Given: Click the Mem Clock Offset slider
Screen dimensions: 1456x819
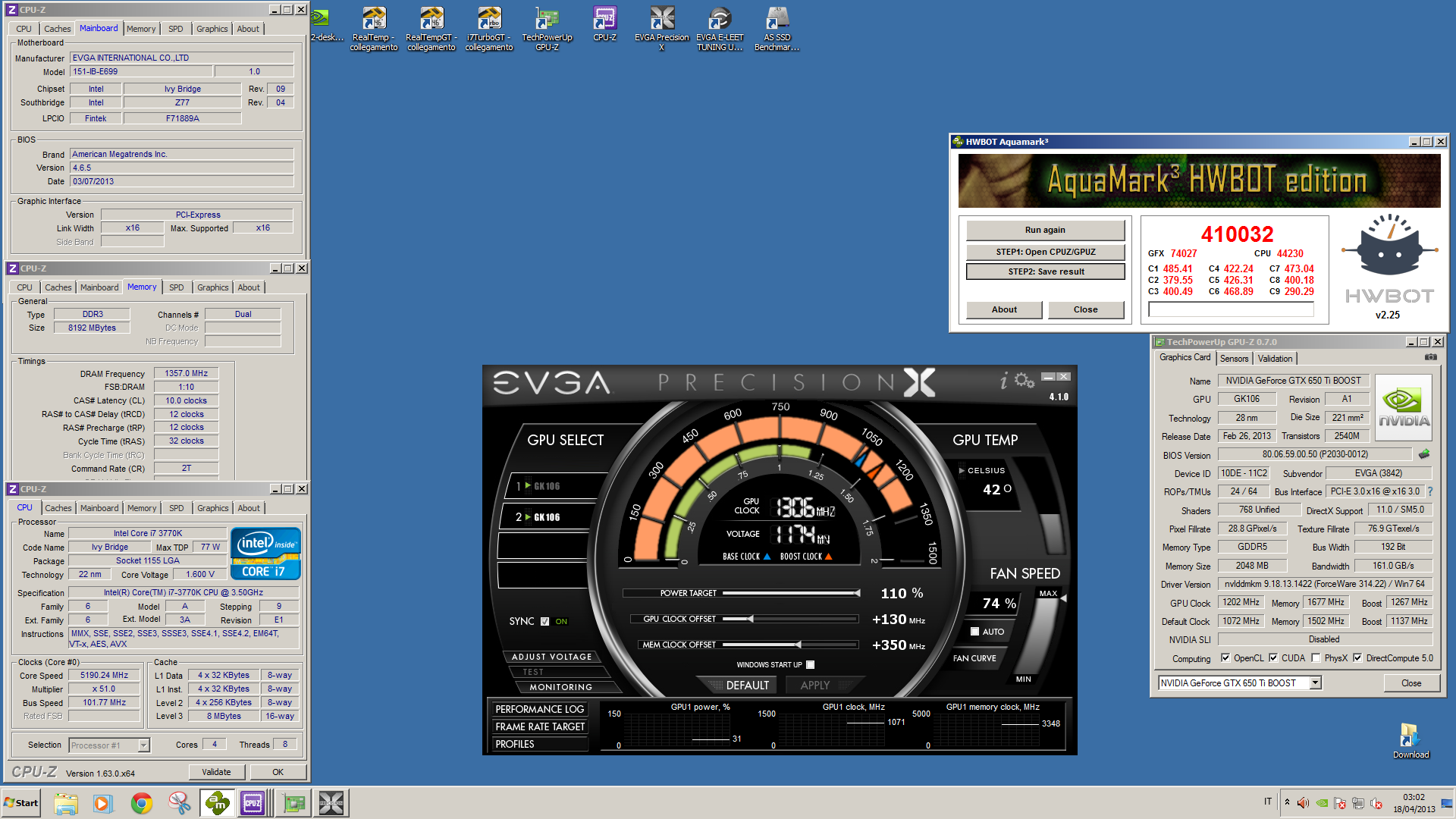Looking at the screenshot, I should point(790,645).
